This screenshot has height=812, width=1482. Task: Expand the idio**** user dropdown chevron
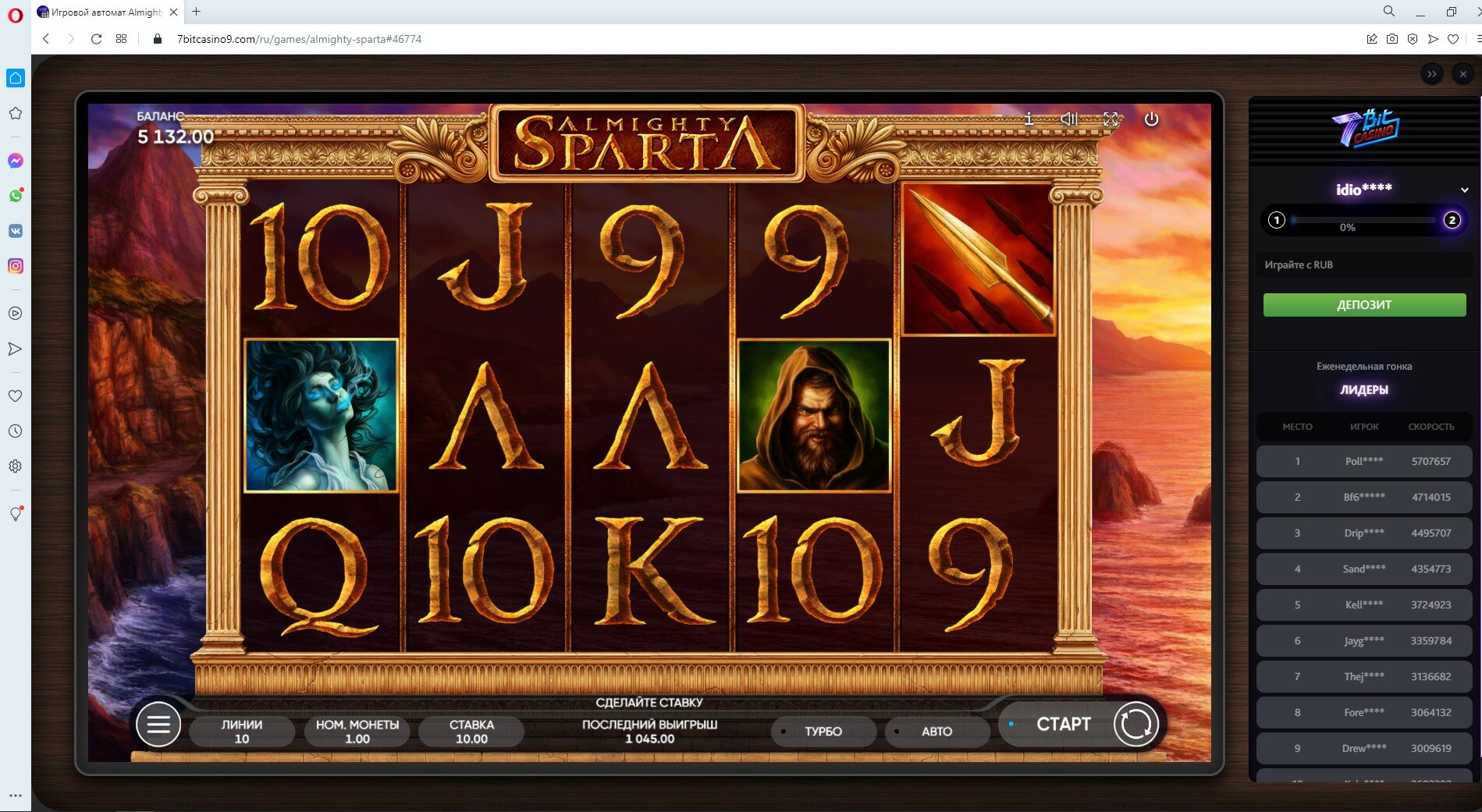1464,190
